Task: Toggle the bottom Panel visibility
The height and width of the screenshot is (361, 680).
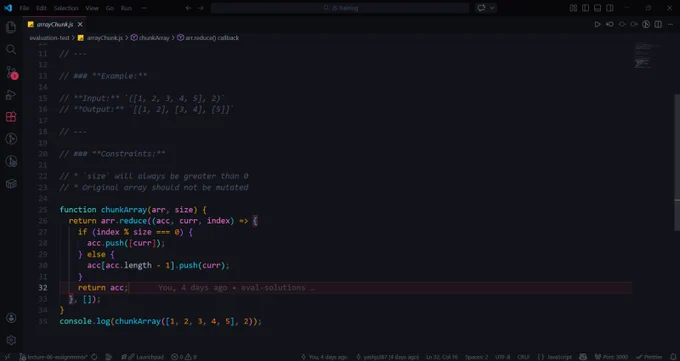Action: pos(598,8)
